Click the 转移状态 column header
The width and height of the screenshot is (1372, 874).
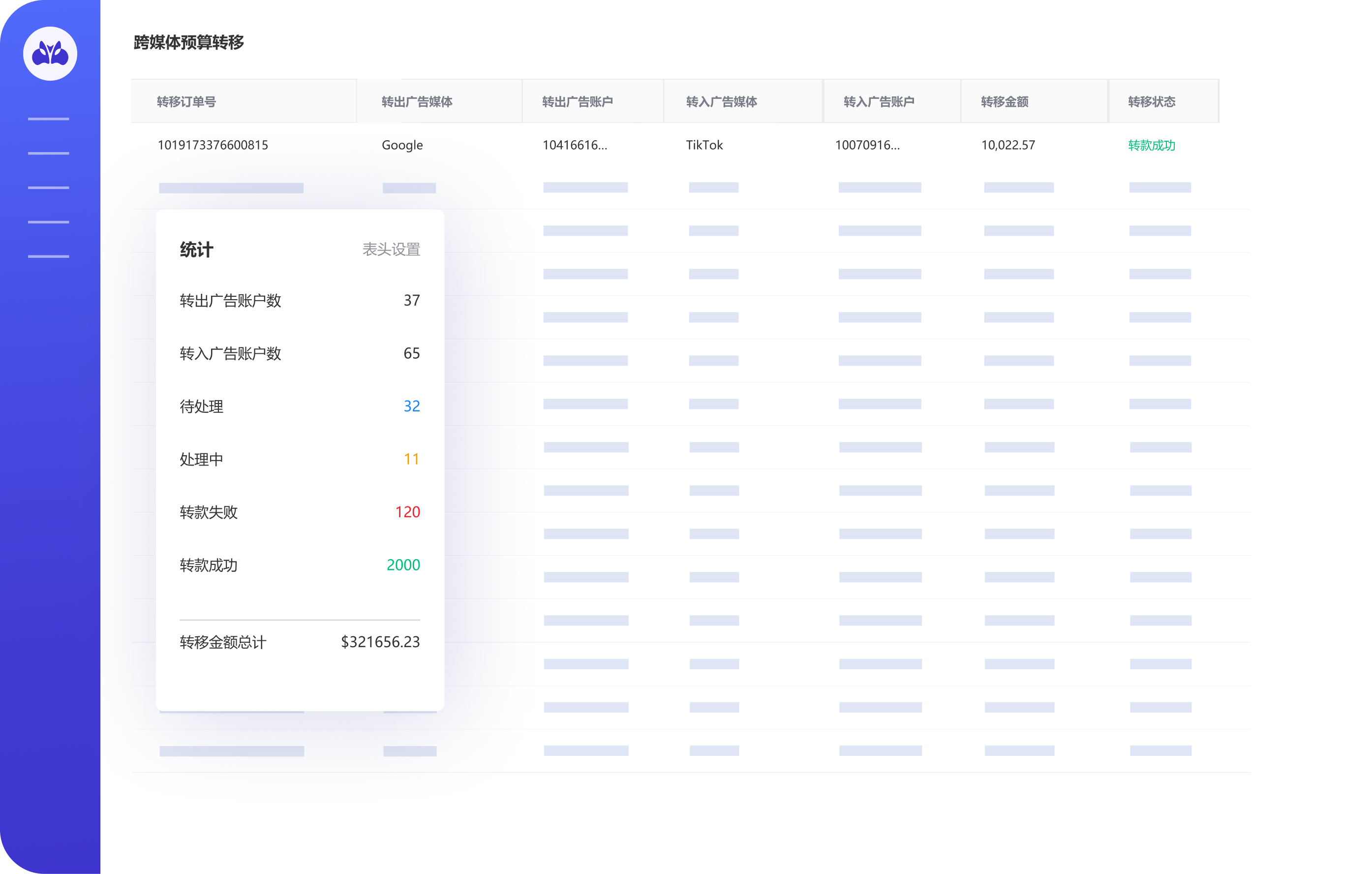pos(1152,101)
